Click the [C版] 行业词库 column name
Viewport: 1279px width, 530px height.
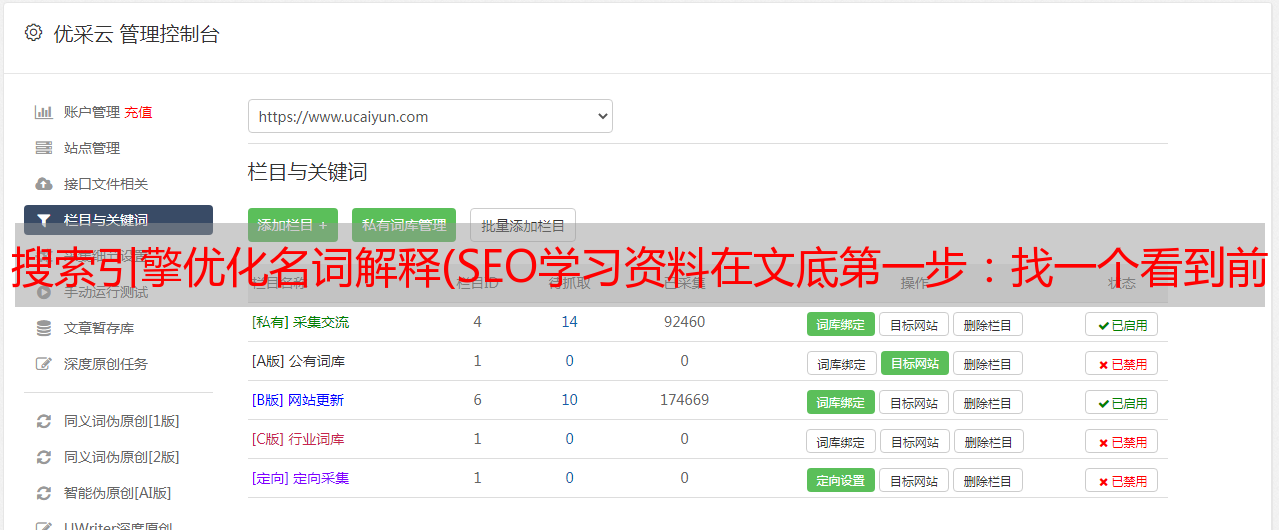298,439
